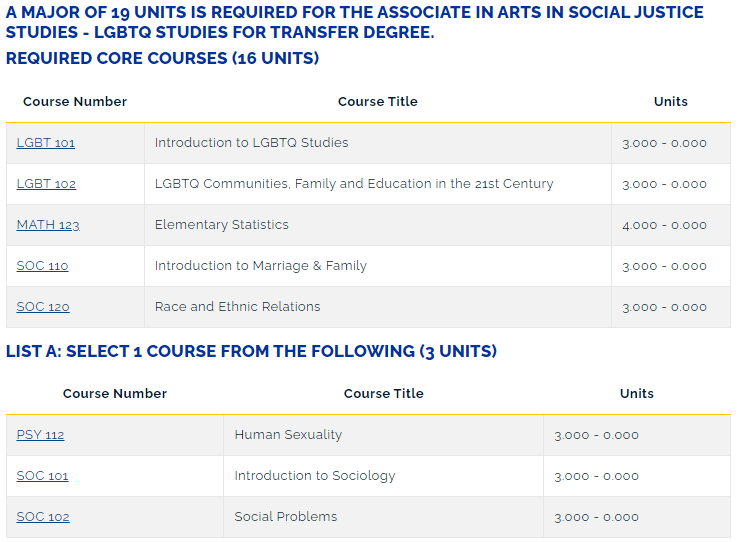Click the Social Problems title cell

pos(286,517)
